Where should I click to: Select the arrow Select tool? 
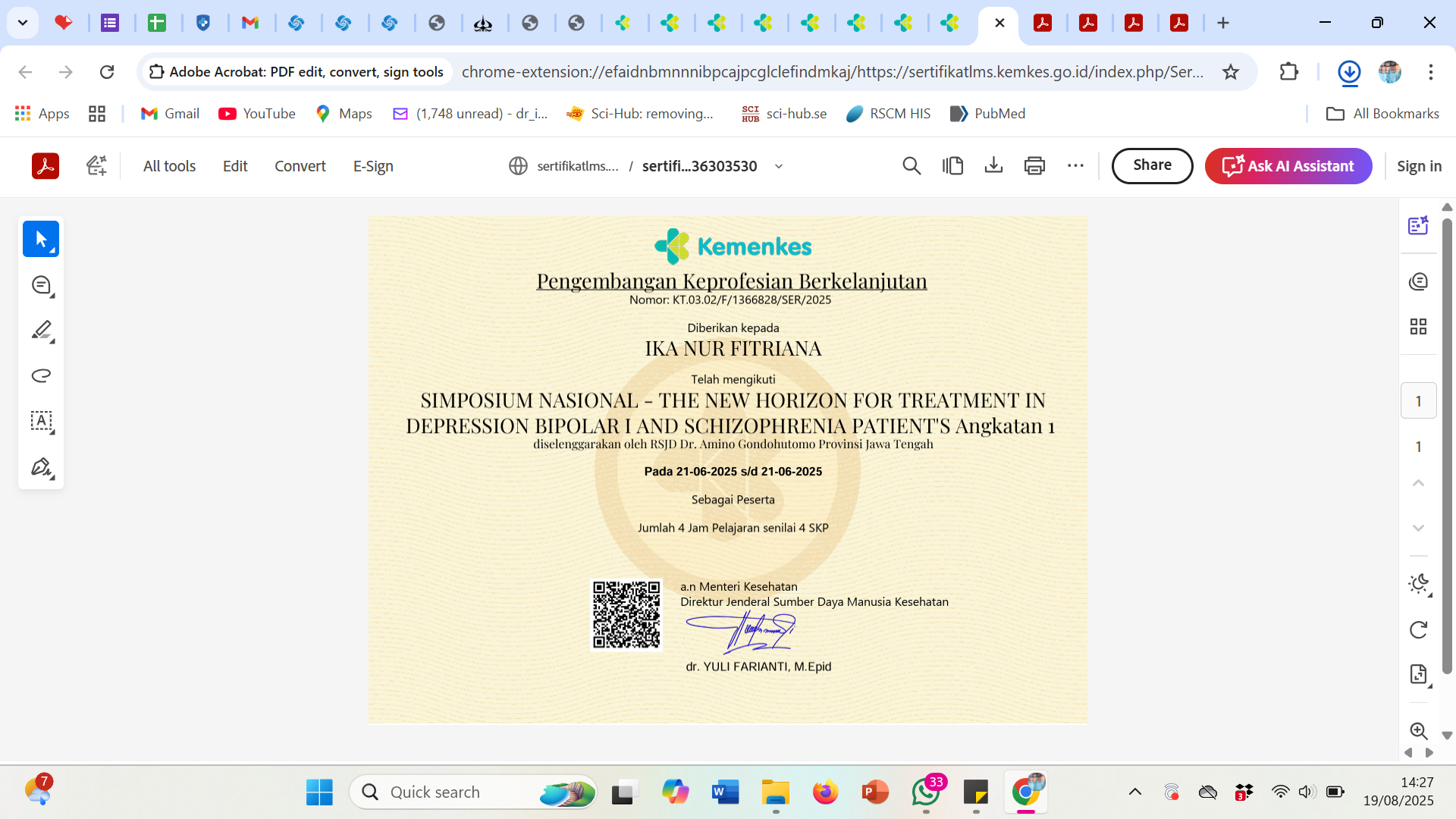[x=41, y=240]
